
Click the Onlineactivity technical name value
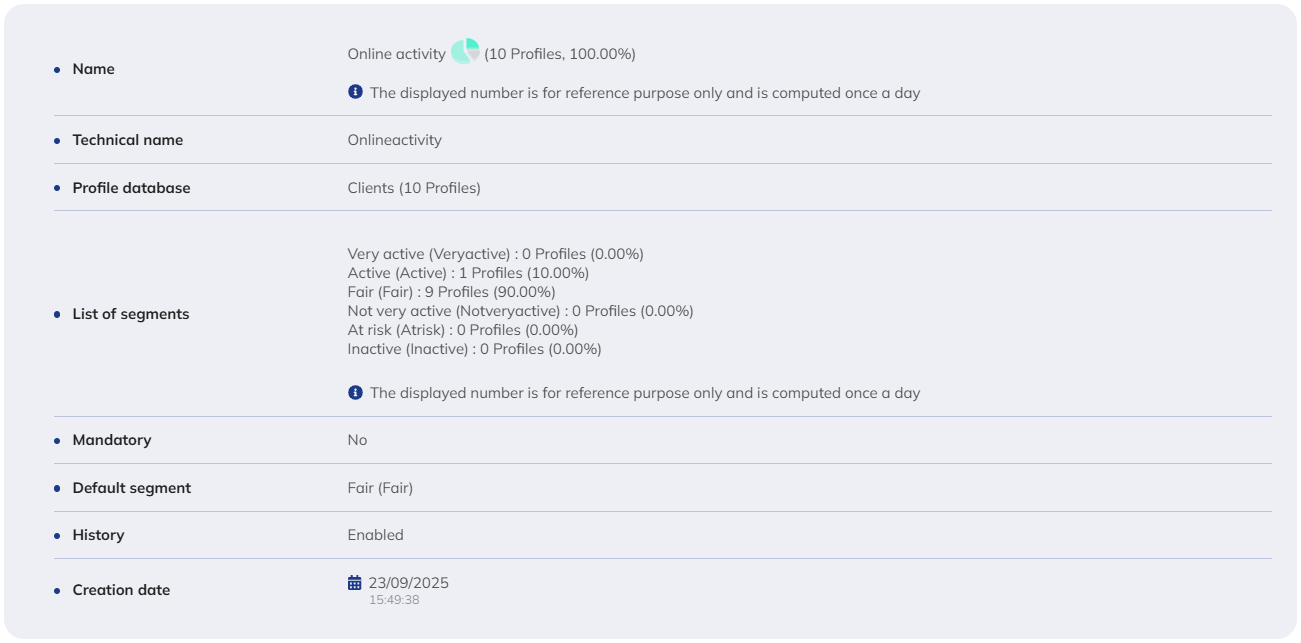click(394, 140)
